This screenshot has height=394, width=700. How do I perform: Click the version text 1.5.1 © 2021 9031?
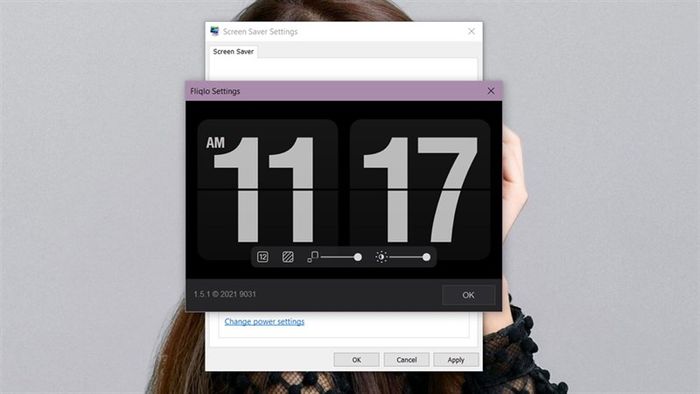225,294
